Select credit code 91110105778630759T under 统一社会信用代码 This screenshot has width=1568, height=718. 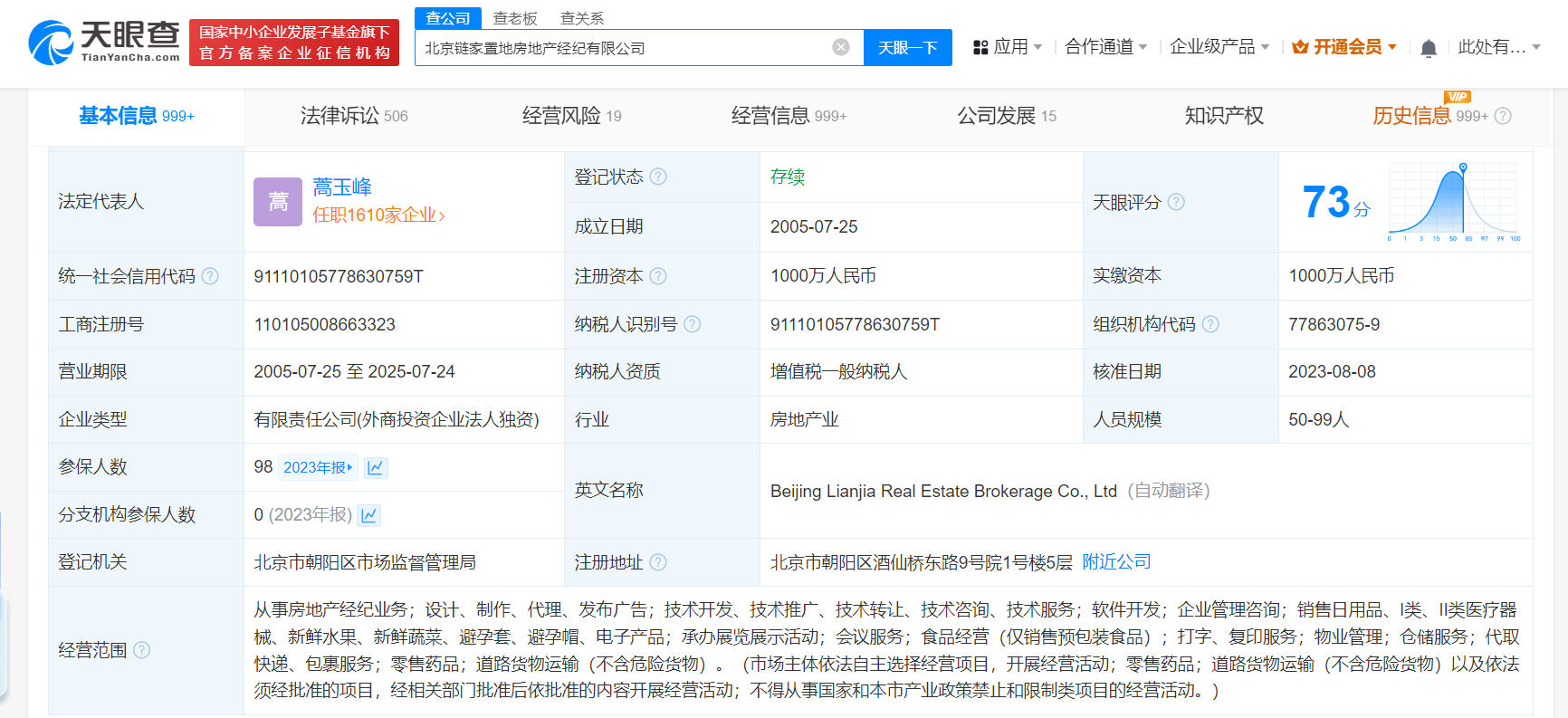tap(339, 276)
